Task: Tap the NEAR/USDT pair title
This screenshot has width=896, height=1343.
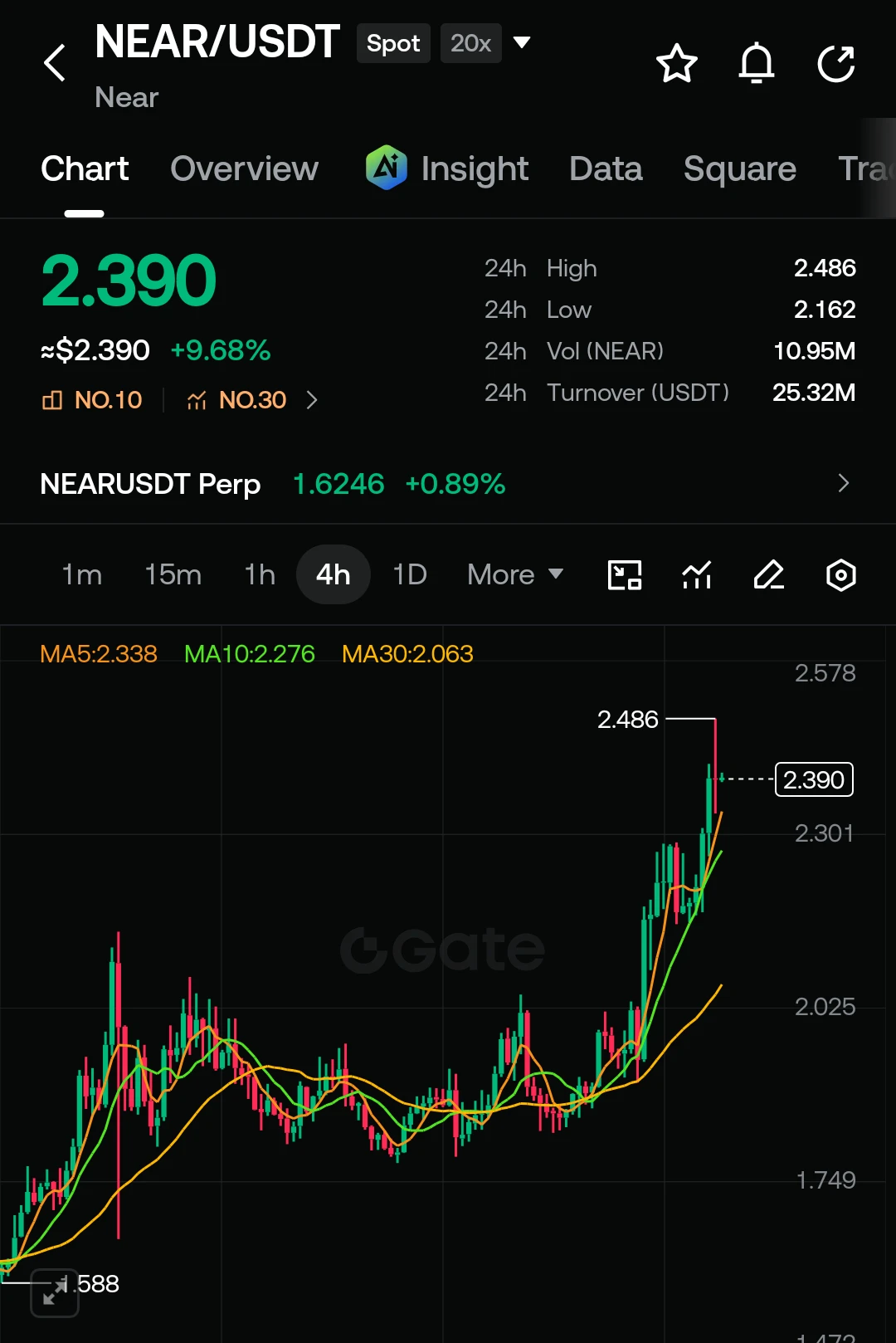Action: [x=217, y=42]
